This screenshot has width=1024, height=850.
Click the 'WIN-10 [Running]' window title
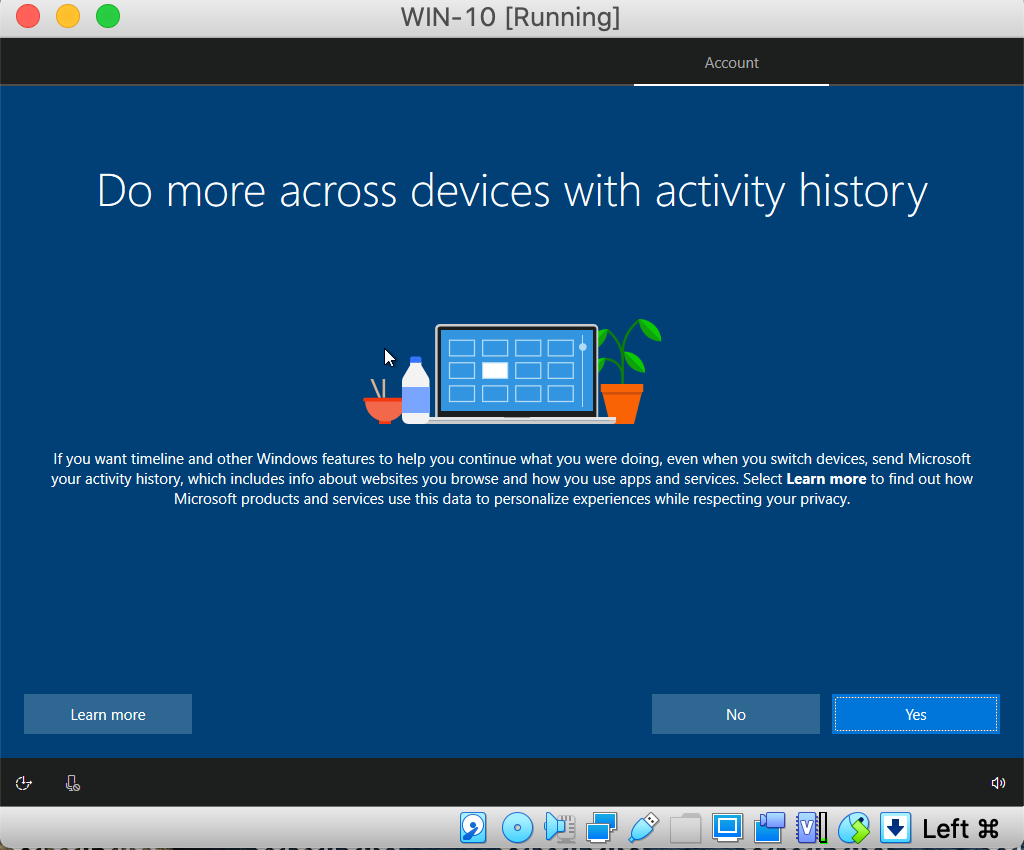click(x=510, y=18)
